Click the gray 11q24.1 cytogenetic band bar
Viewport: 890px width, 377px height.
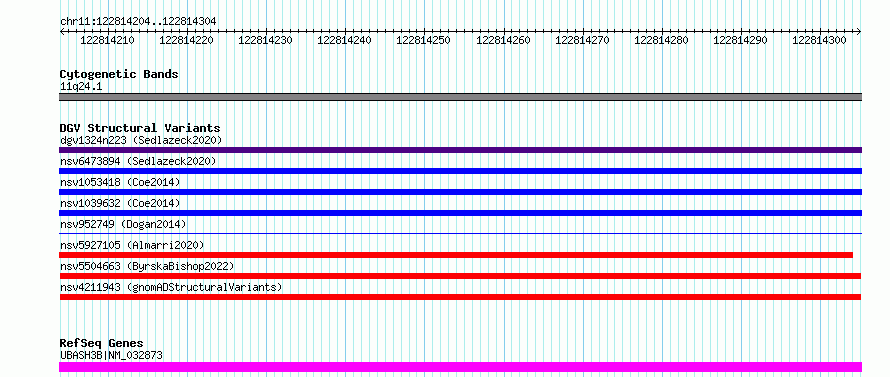(460, 97)
